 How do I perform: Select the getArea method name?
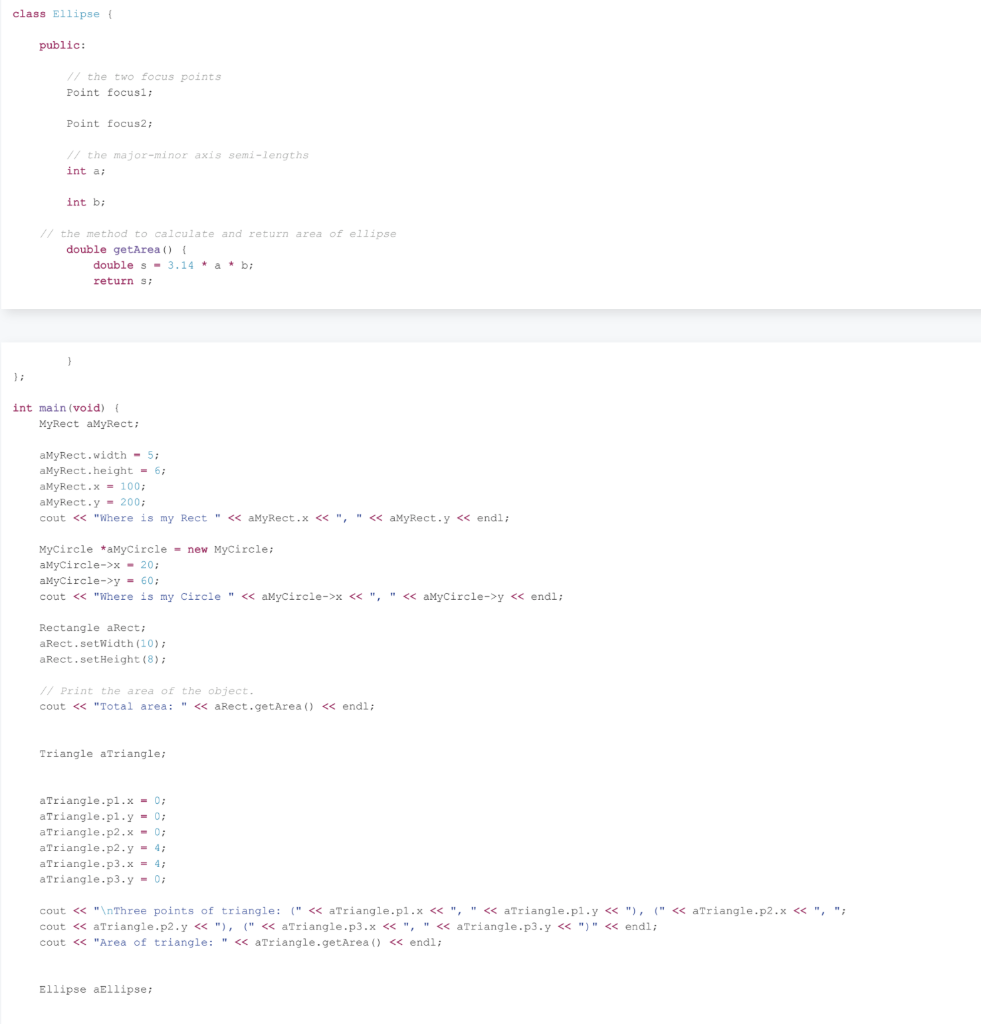pos(137,249)
